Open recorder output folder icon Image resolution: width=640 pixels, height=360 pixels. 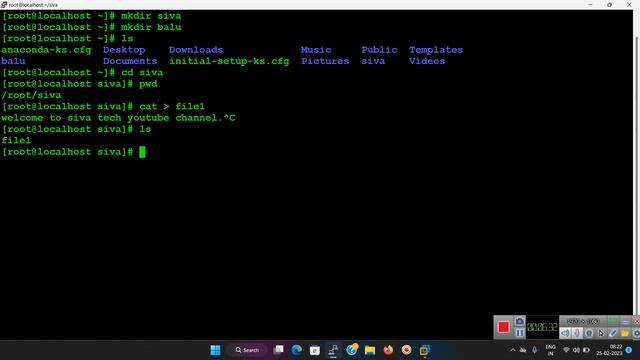pos(624,333)
